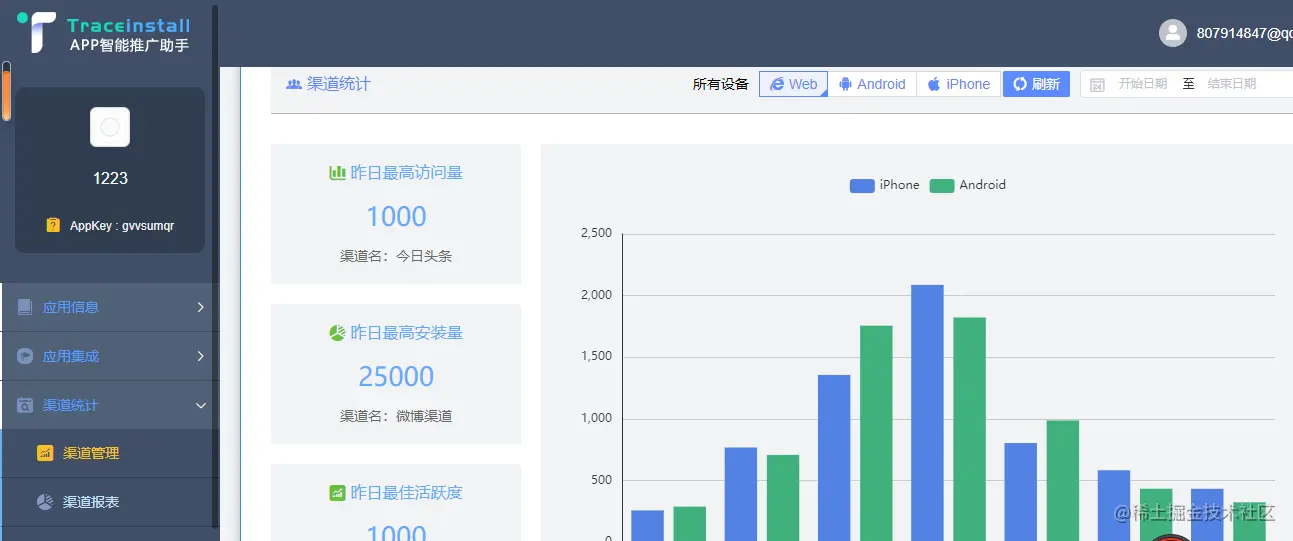This screenshot has width=1293, height=541.
Task: Click the AppKey key icon
Action: click(x=53, y=226)
